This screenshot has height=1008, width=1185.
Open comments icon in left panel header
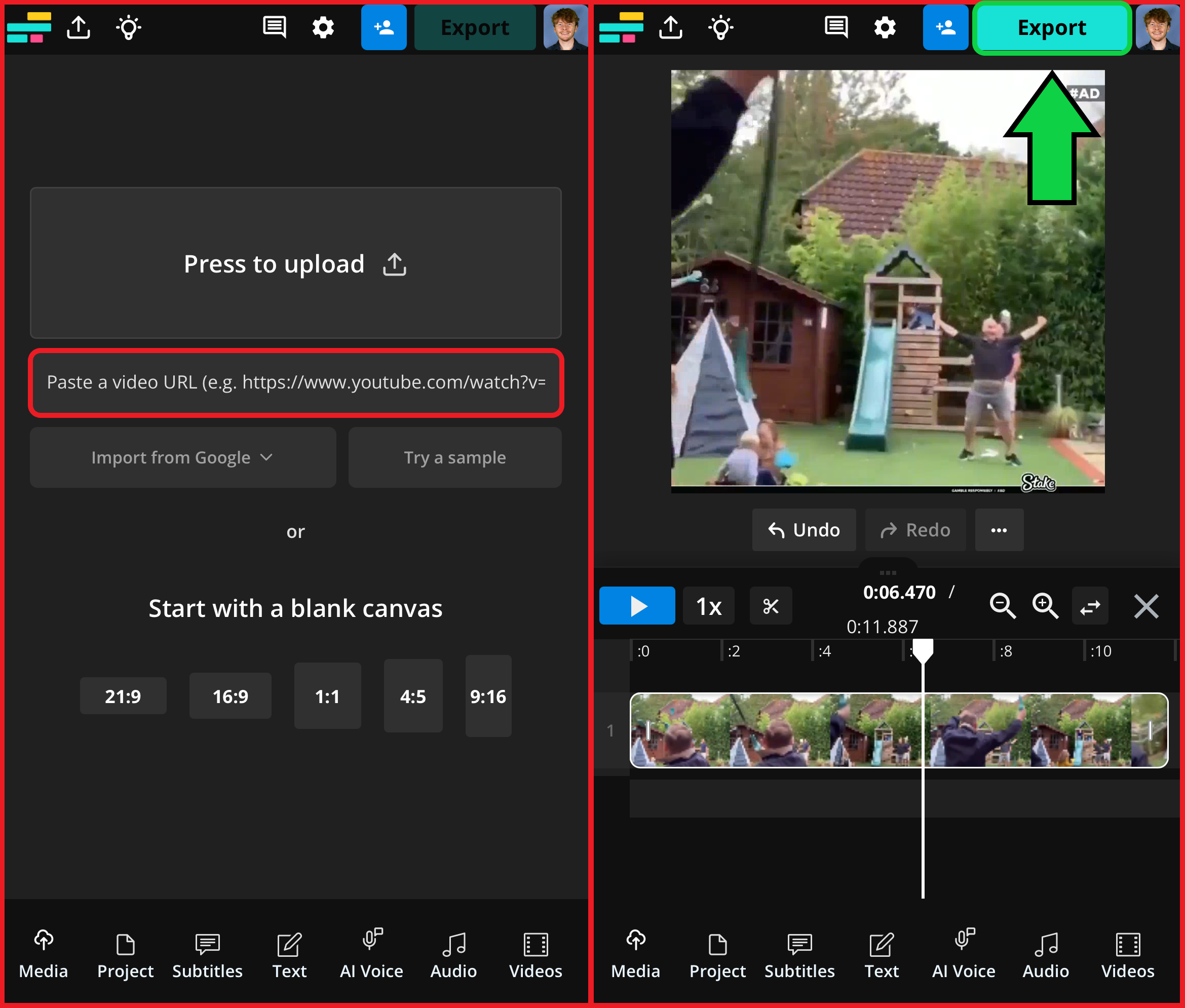click(275, 27)
